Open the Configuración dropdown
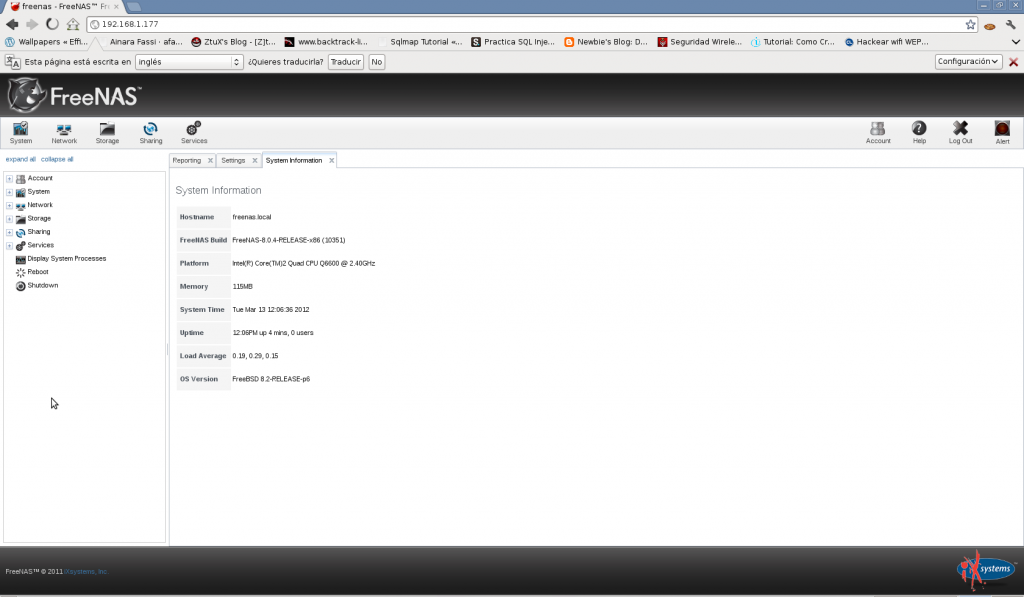Screen dimensions: 1024x597 968,61
